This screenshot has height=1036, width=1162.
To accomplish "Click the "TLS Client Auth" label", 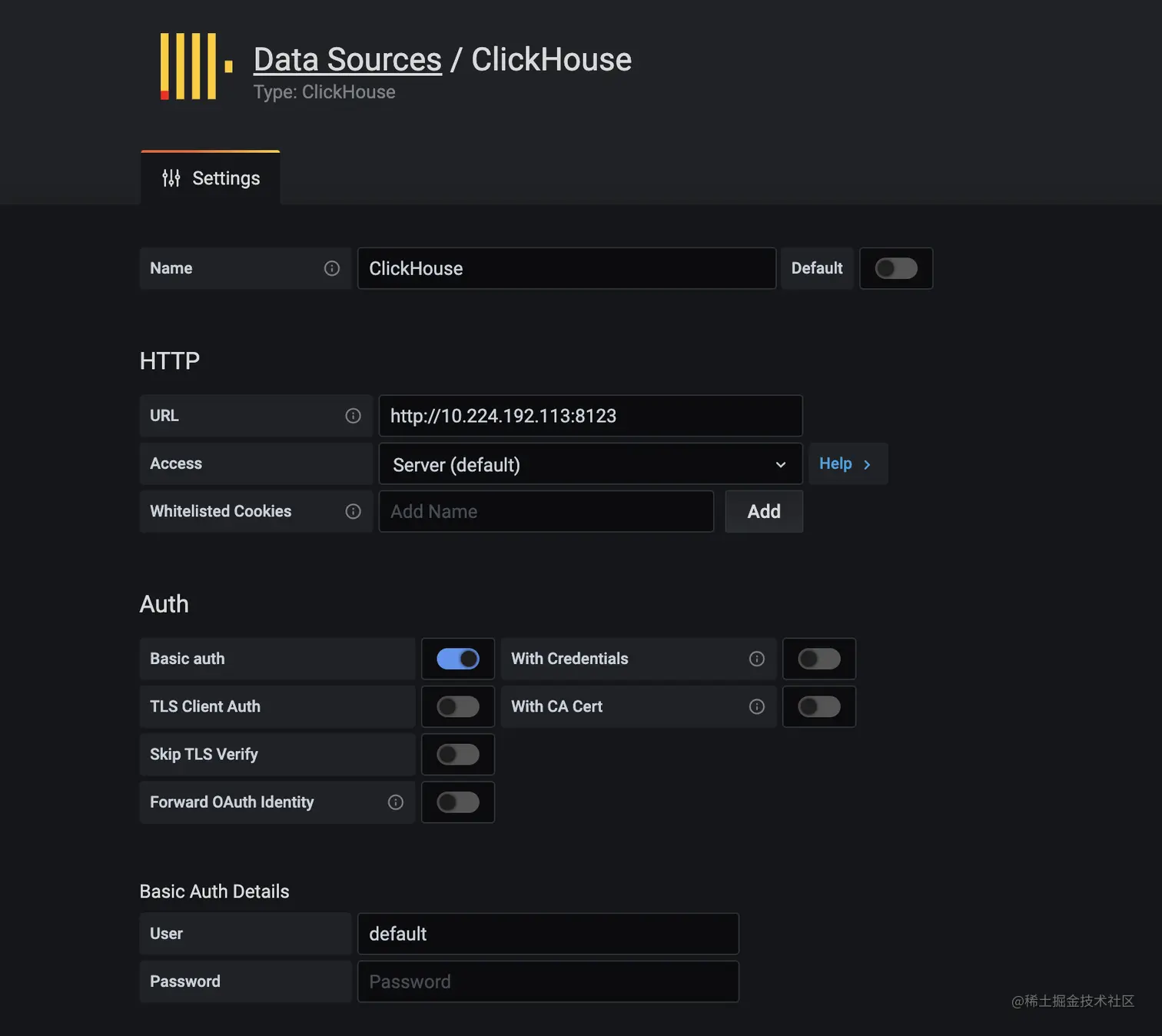I will [x=205, y=706].
